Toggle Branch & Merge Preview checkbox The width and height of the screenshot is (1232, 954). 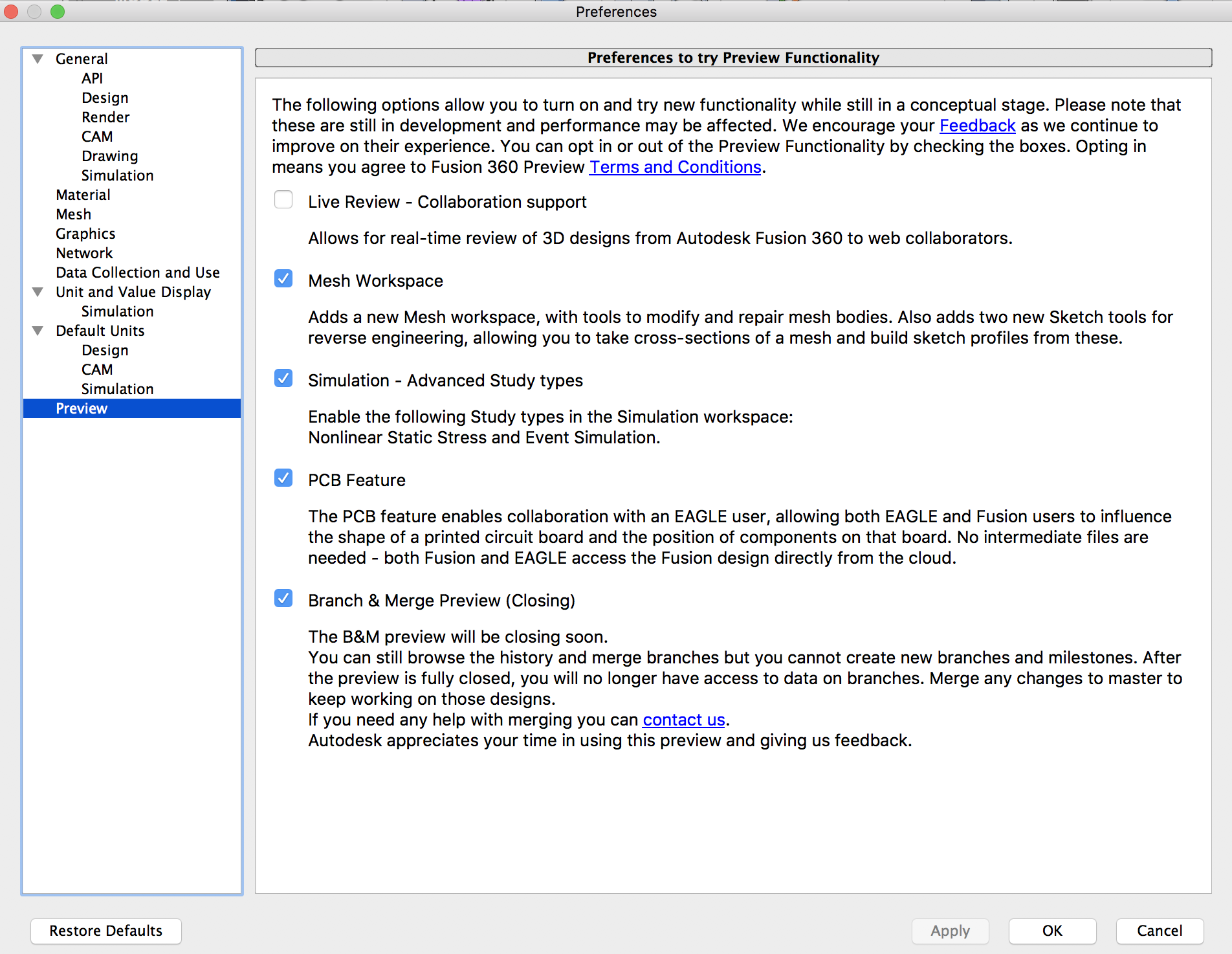(x=283, y=598)
